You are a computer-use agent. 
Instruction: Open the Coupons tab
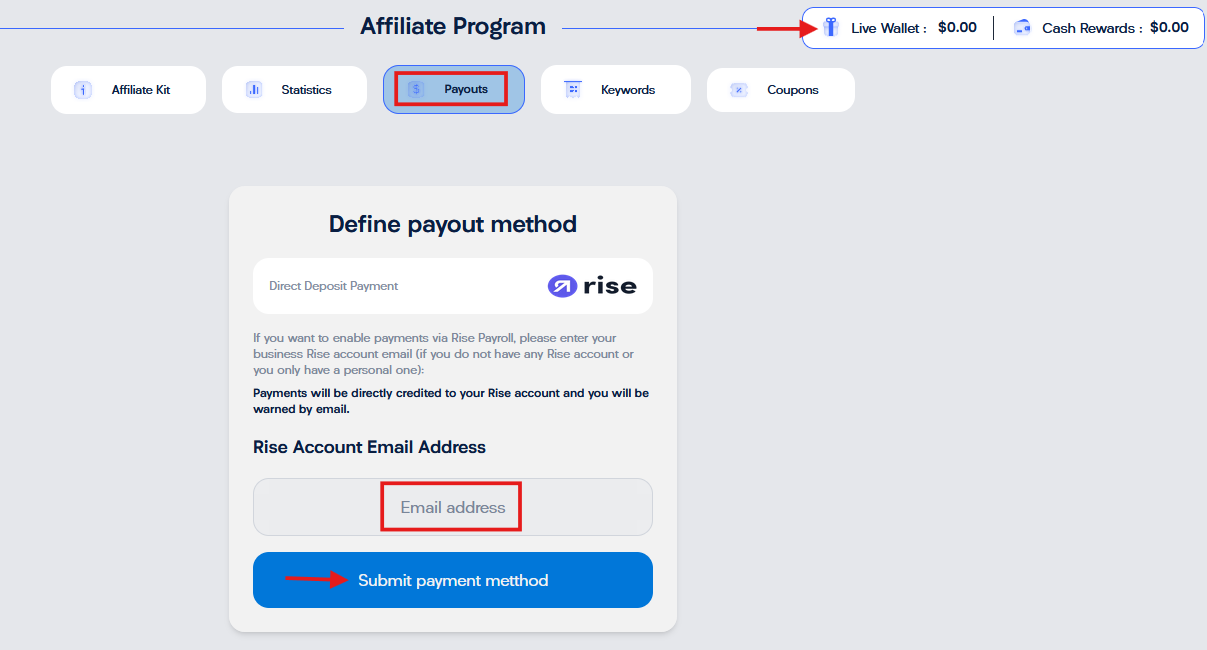click(x=781, y=90)
